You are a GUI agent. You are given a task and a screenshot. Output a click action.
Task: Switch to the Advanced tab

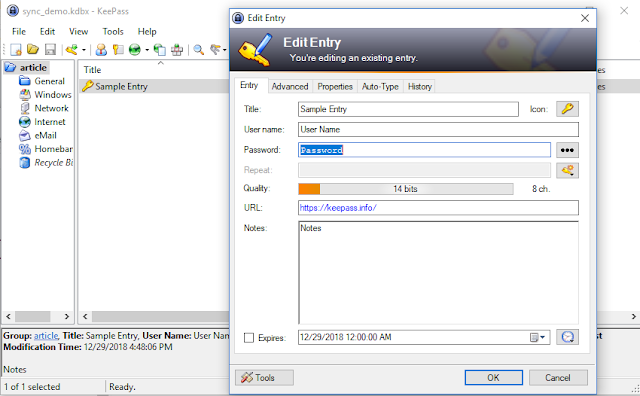[290, 87]
